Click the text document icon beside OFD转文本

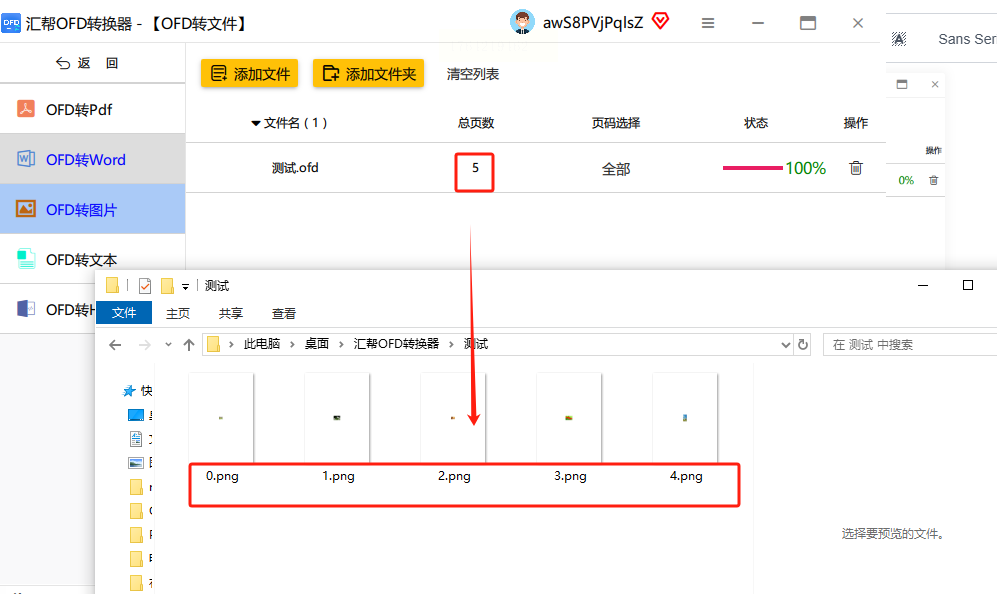(x=25, y=259)
